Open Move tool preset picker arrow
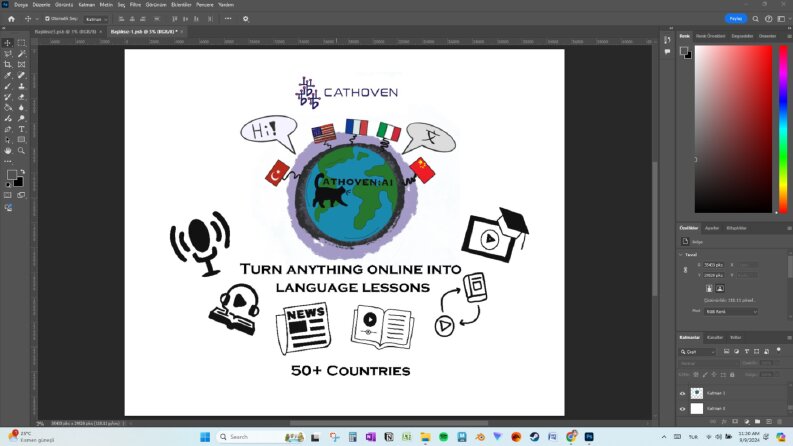This screenshot has height=446, width=793. pos(37,19)
